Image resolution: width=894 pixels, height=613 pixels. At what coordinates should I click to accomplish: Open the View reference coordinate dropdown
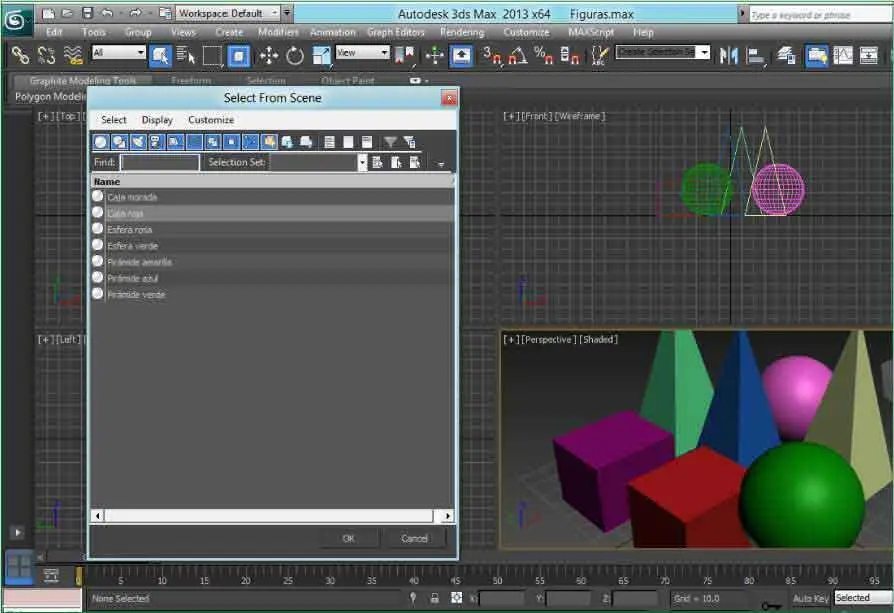(x=362, y=52)
